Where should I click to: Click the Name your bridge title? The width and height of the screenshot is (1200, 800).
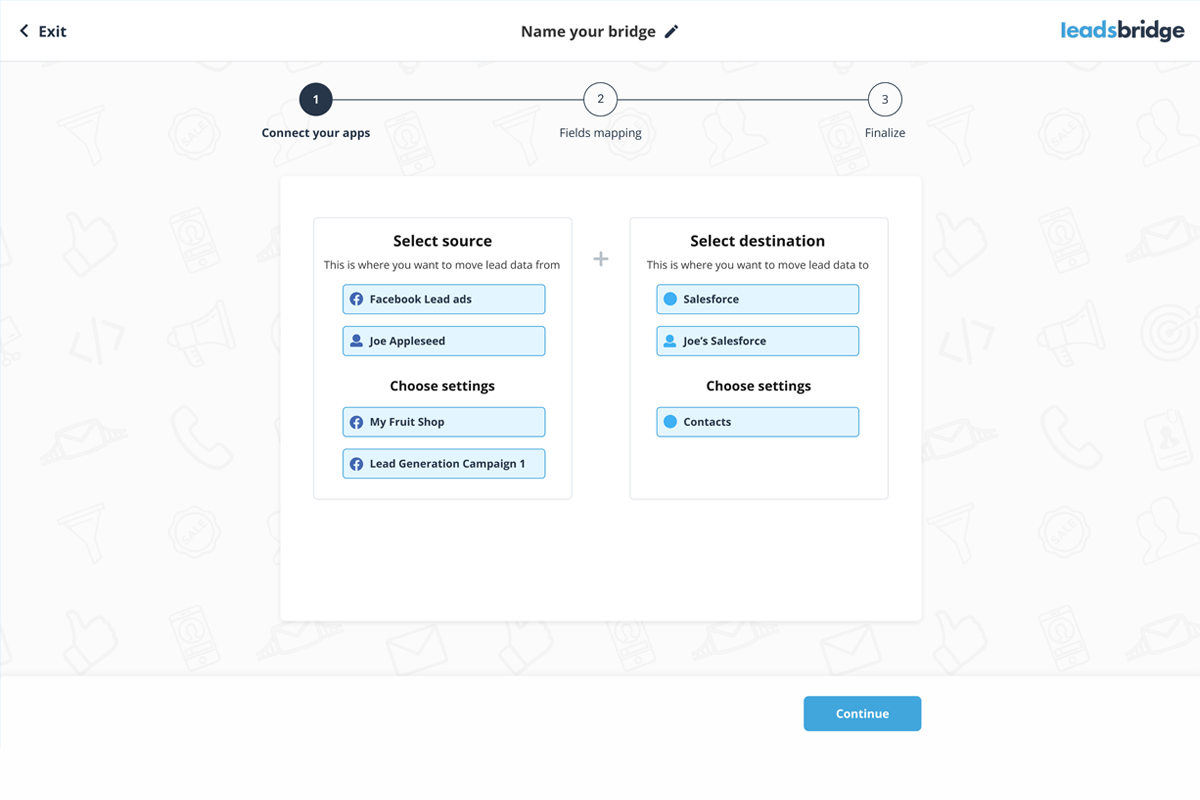pyautogui.click(x=588, y=31)
